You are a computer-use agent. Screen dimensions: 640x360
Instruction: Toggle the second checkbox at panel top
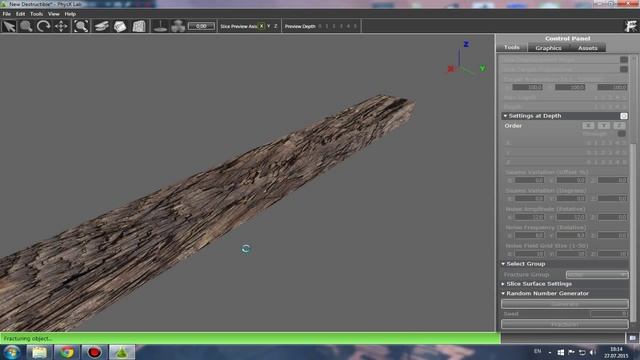(624, 69)
